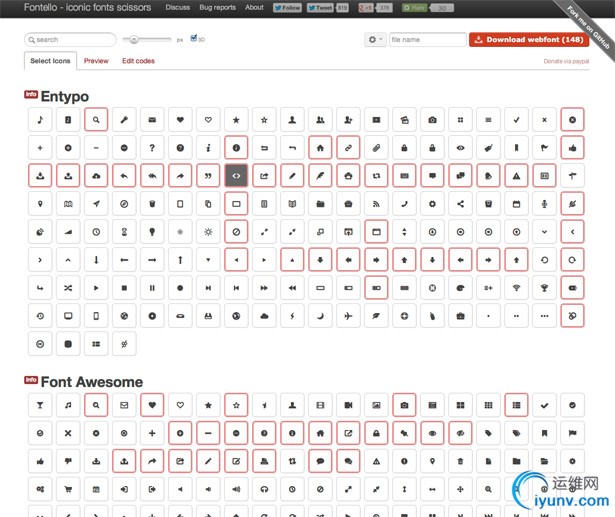Open the About link in top bar
Viewport: 615px width, 517px height.
tap(254, 7)
